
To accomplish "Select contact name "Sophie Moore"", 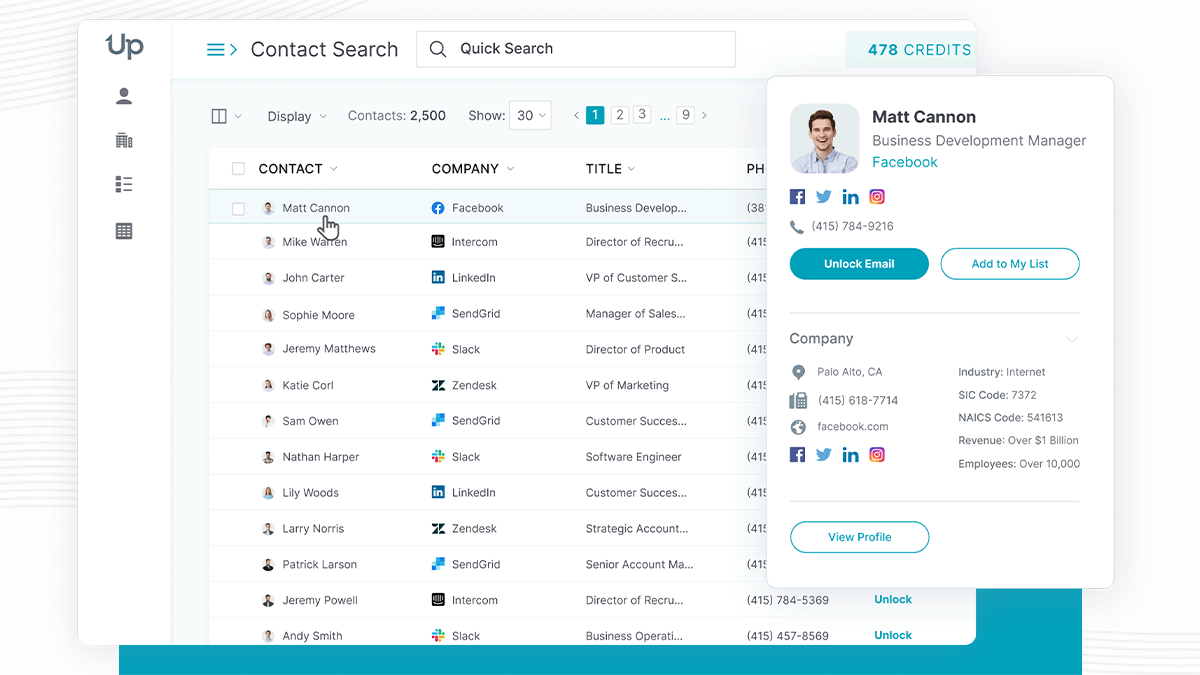I will pos(318,315).
